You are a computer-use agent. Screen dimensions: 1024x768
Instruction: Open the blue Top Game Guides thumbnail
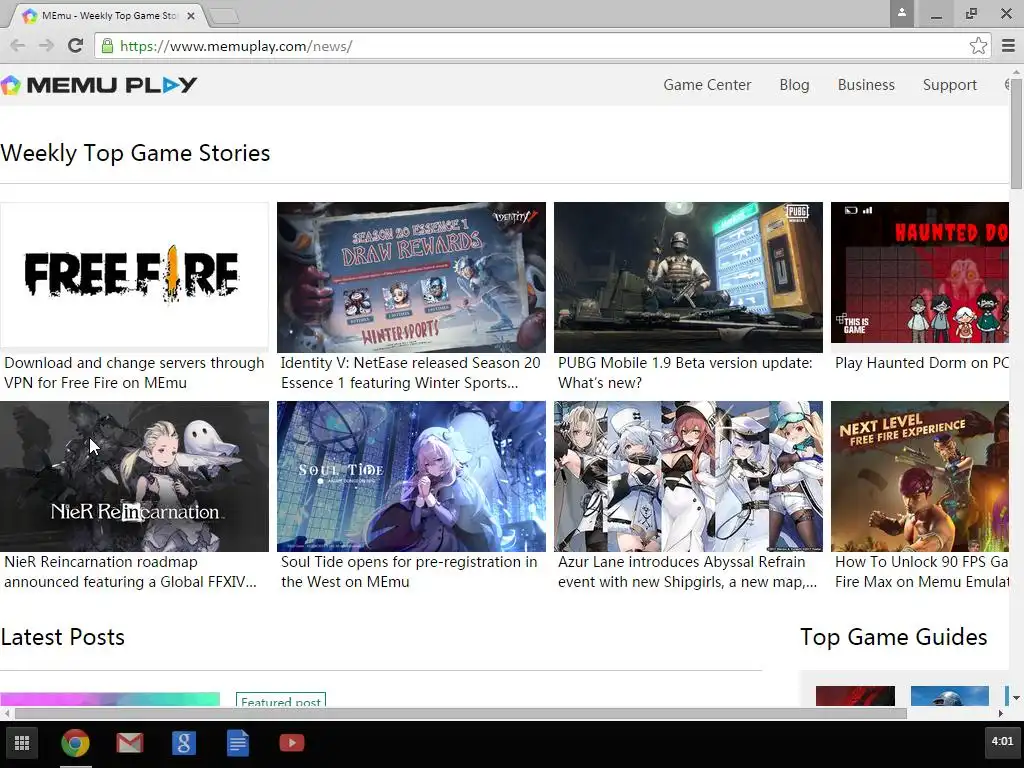click(x=950, y=696)
